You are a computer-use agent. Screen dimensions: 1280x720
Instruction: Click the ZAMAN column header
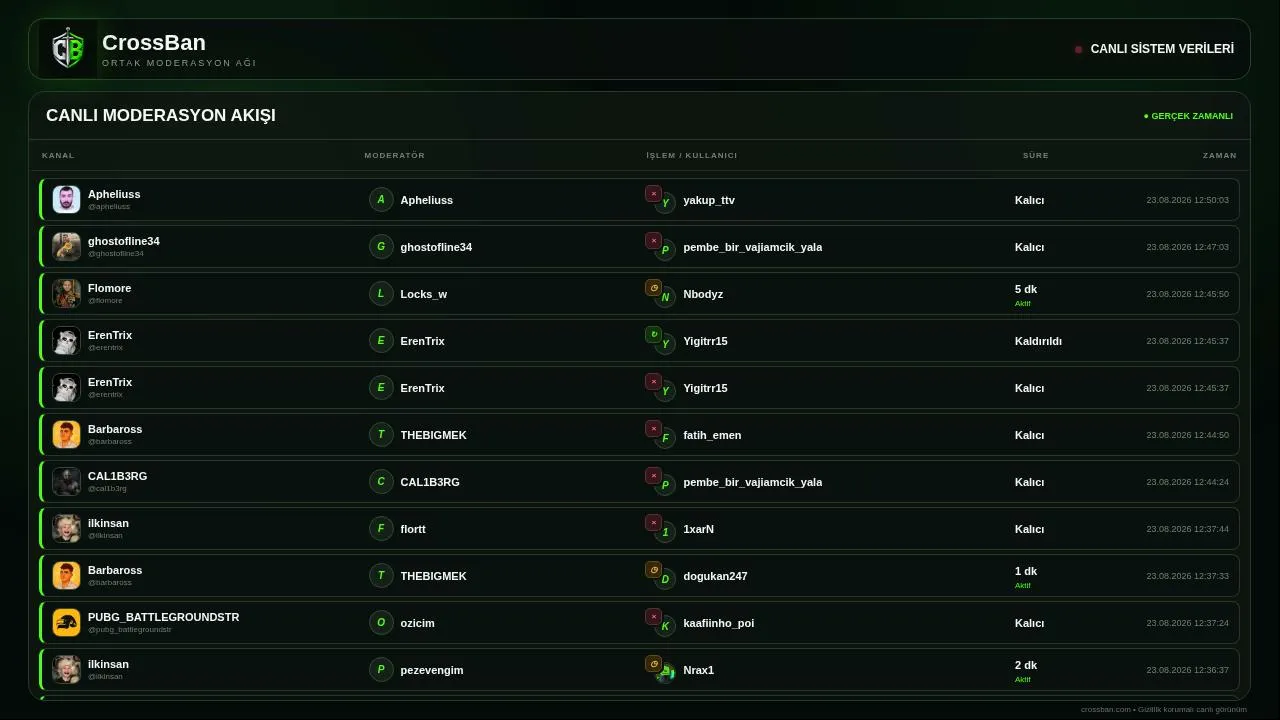[1220, 155]
